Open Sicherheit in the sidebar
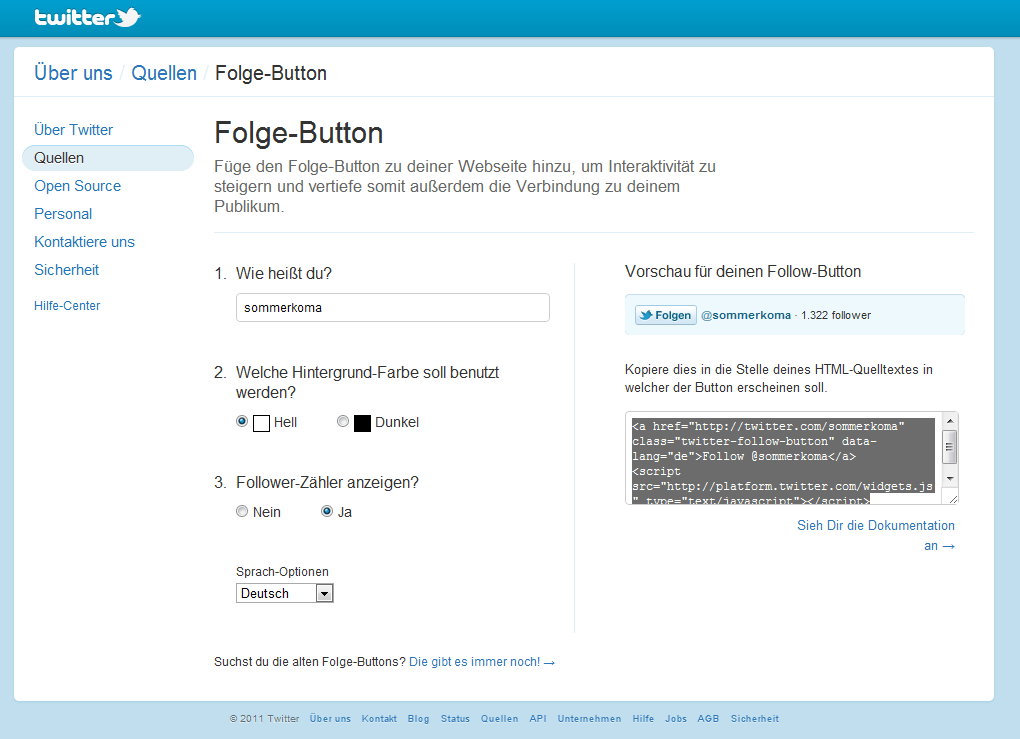1020x739 pixels. [66, 270]
